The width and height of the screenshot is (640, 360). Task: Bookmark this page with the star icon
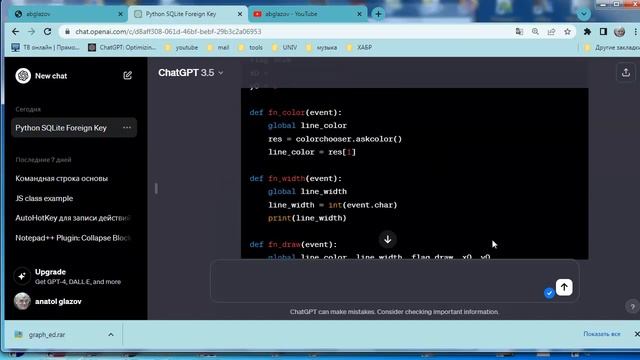[567, 31]
